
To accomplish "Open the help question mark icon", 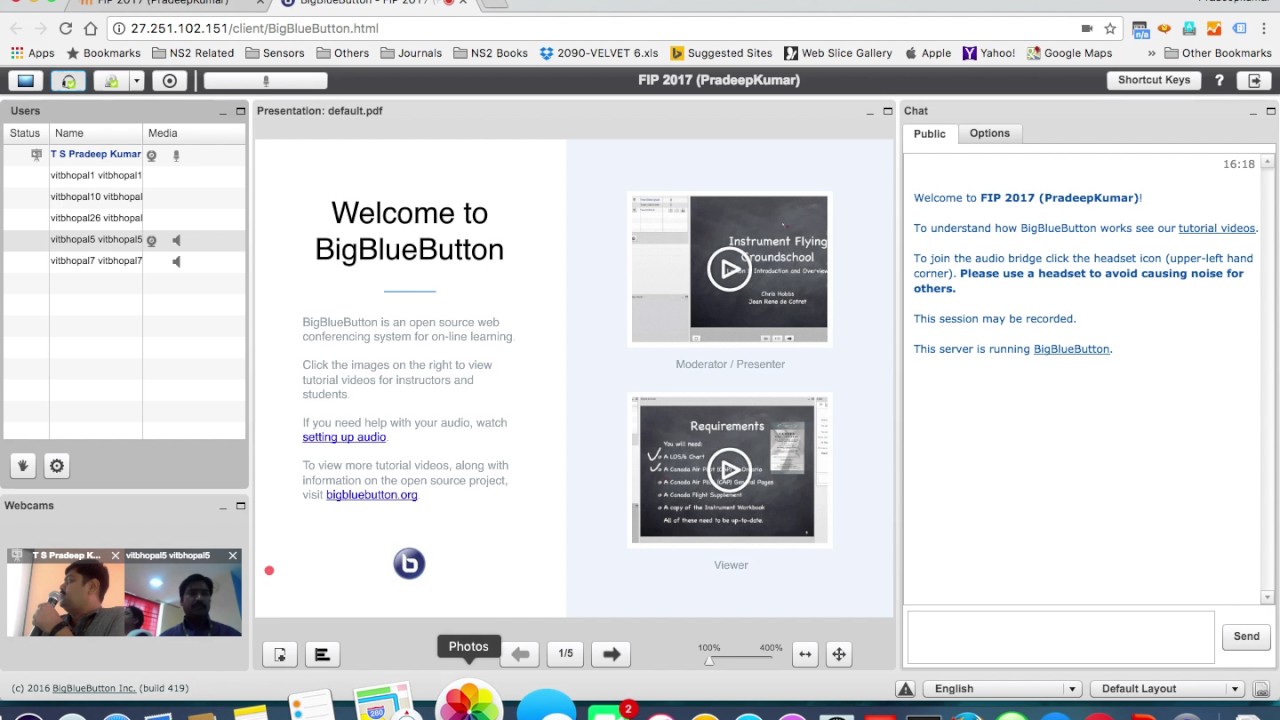I will (x=1219, y=80).
